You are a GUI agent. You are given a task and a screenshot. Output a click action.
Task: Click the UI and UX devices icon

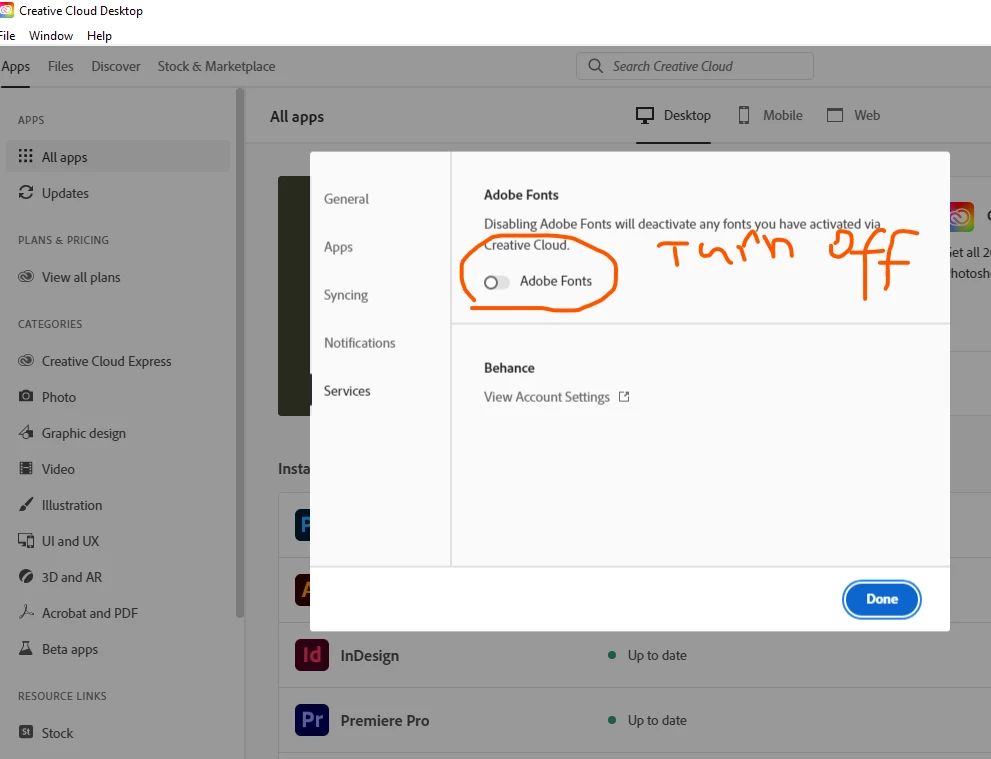[x=25, y=540]
